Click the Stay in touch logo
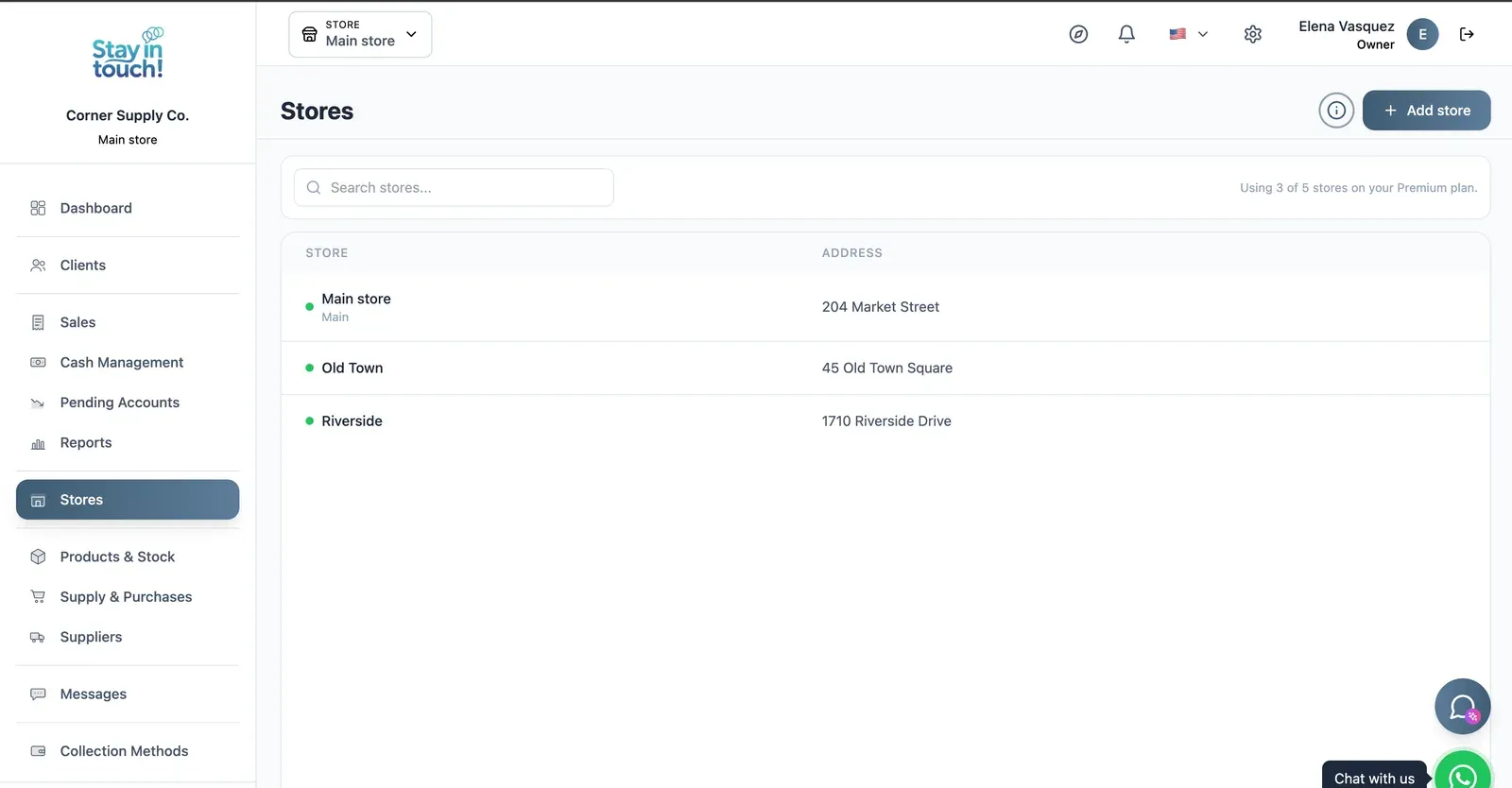Viewport: 1512px width, 788px height. click(128, 53)
